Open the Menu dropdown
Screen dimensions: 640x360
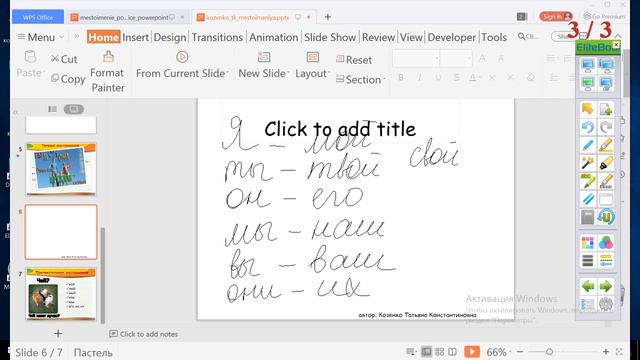(x=41, y=37)
